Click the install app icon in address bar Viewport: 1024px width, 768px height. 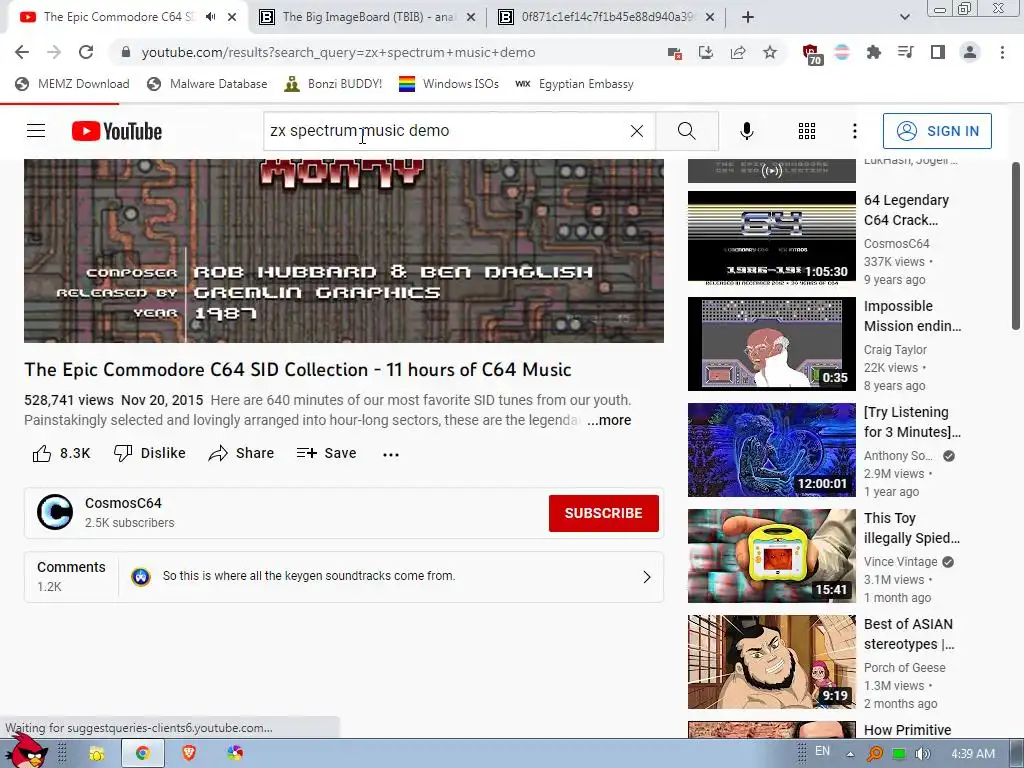(x=706, y=52)
